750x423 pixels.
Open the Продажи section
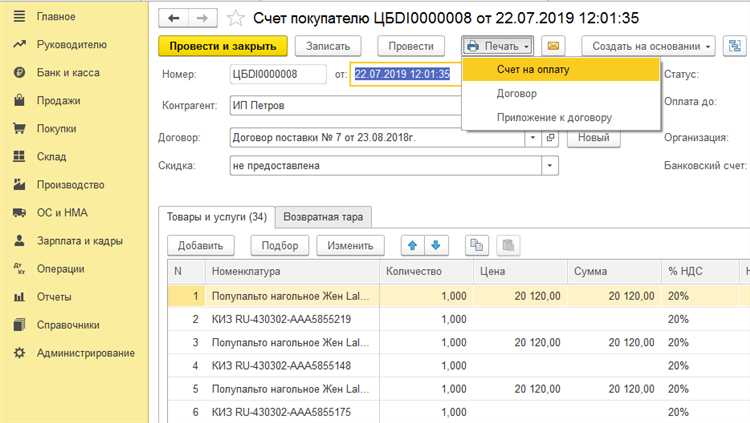pyautogui.click(x=58, y=100)
